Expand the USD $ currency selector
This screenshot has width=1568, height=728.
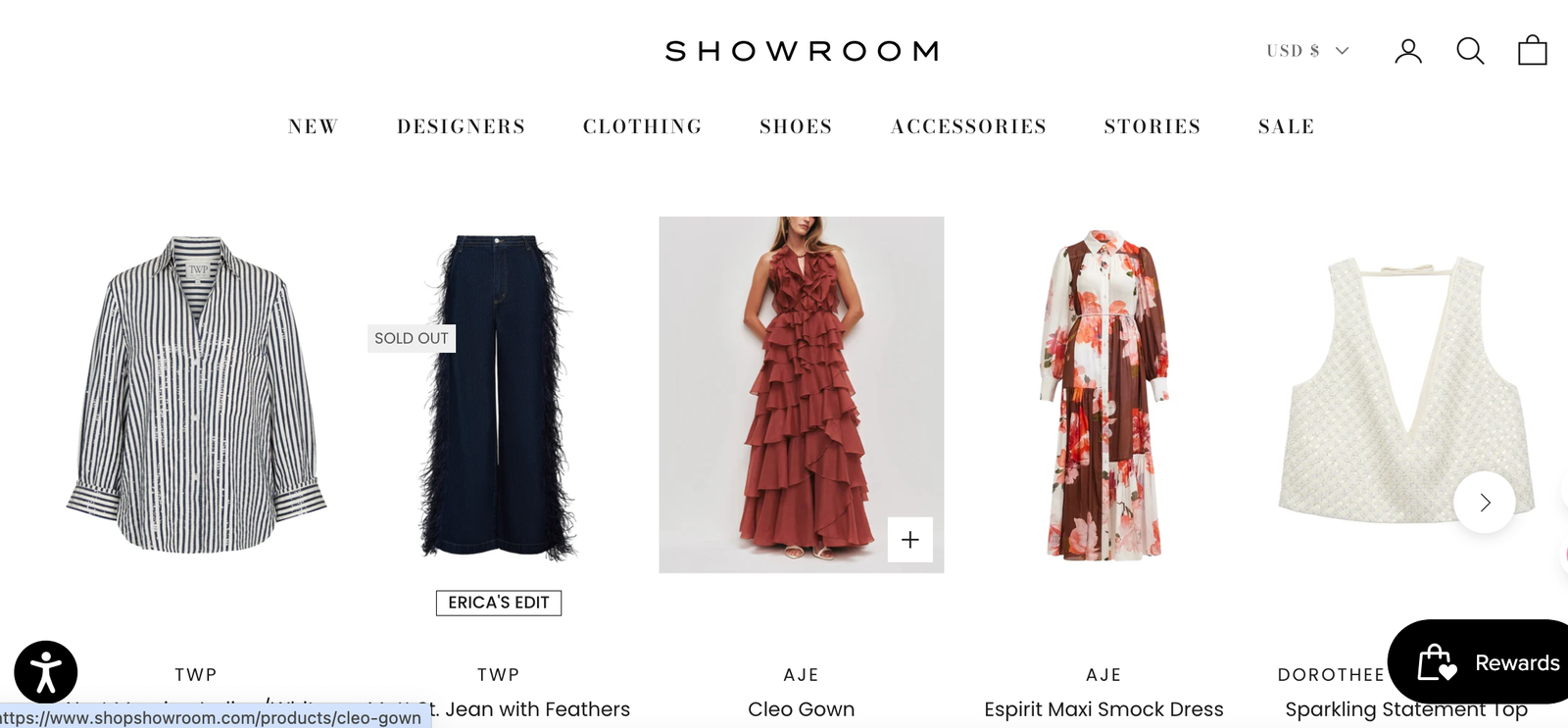tap(1307, 51)
